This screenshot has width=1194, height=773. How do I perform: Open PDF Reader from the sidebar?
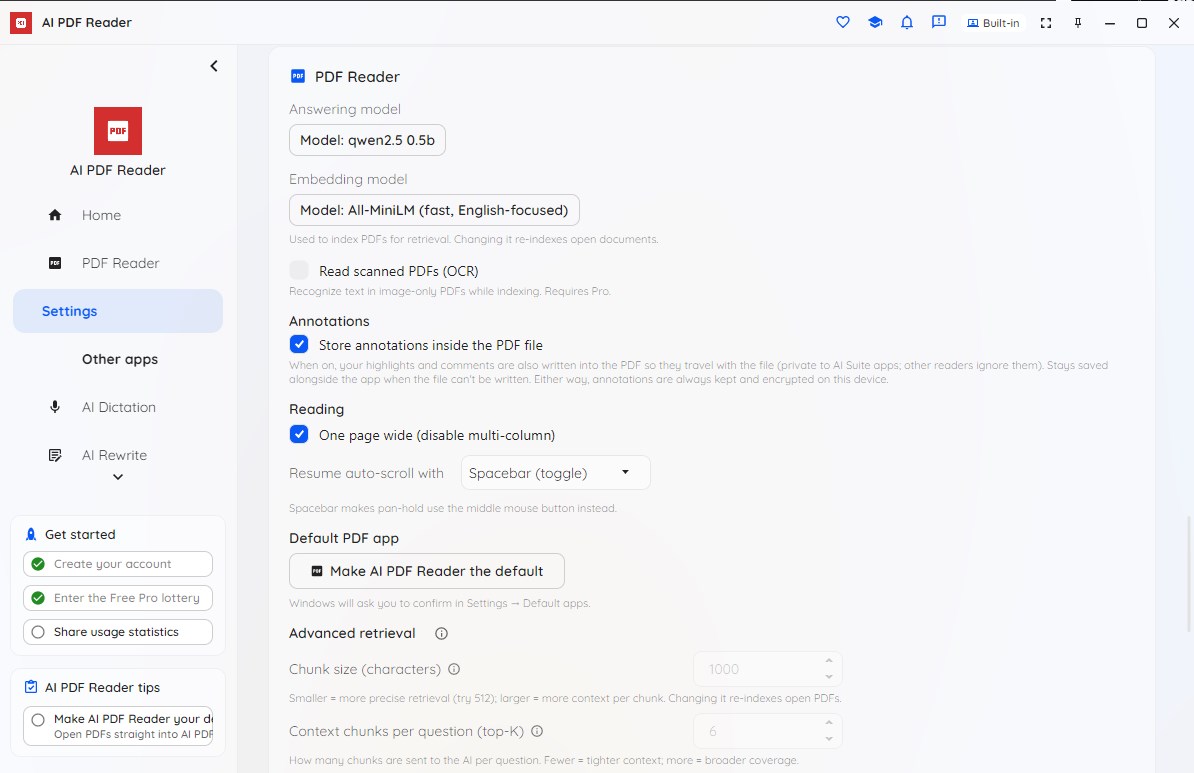click(117, 264)
